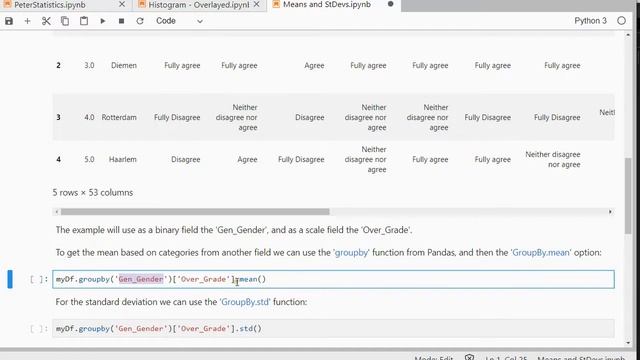Select the Means and StDevs.ipynb tab
The image size is (640, 360).
point(327,4)
